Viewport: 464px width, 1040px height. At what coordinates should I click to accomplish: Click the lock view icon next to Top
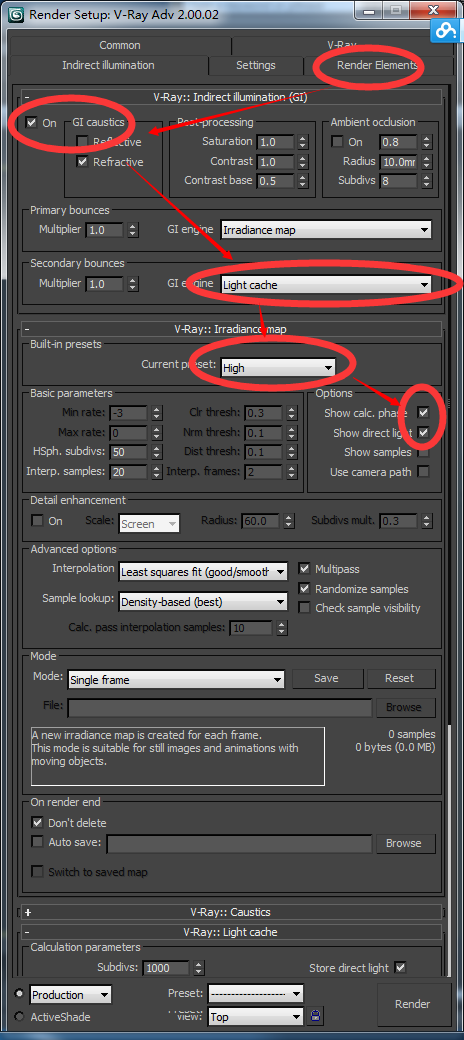click(315, 1015)
